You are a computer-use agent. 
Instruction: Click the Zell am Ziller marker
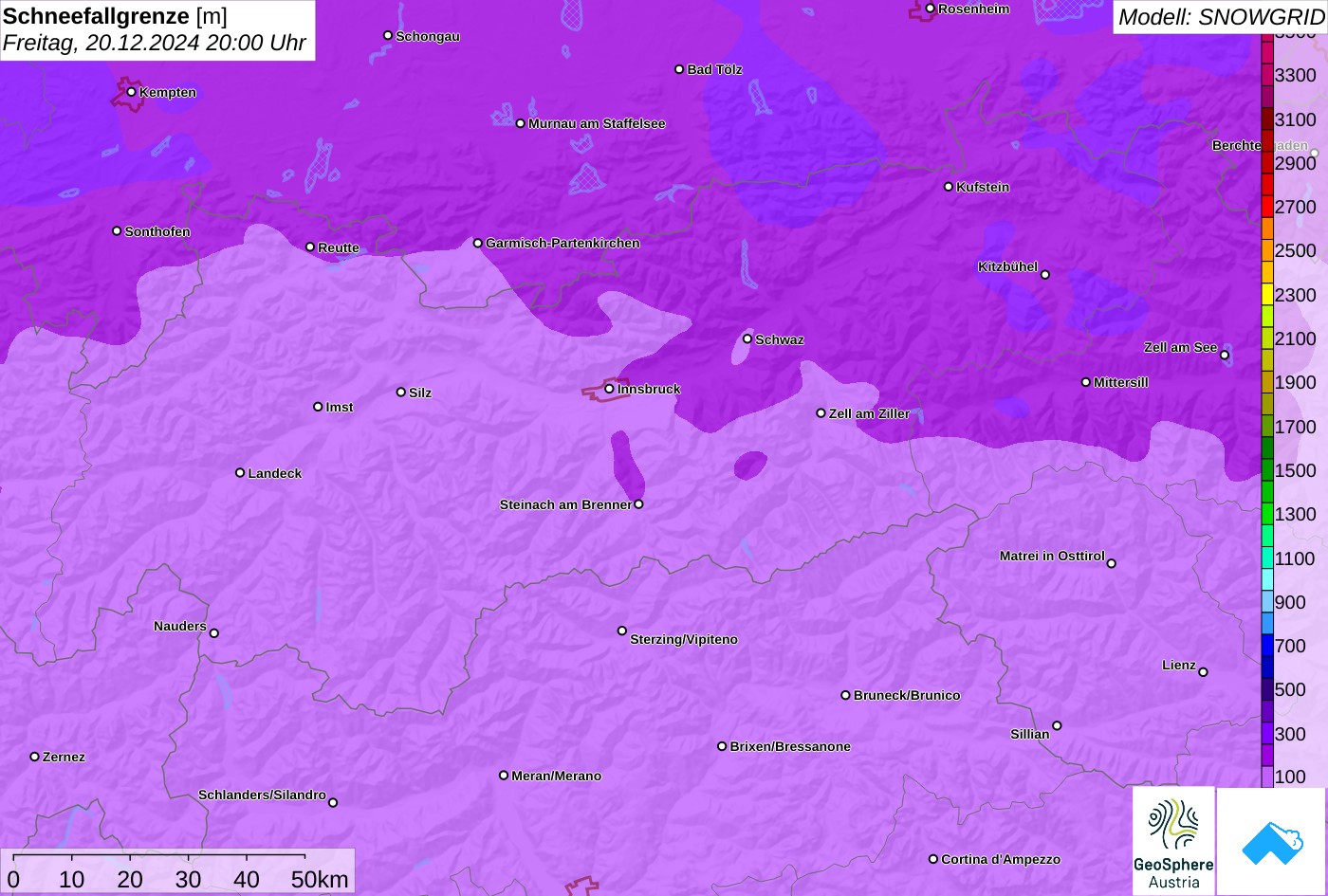click(x=821, y=413)
